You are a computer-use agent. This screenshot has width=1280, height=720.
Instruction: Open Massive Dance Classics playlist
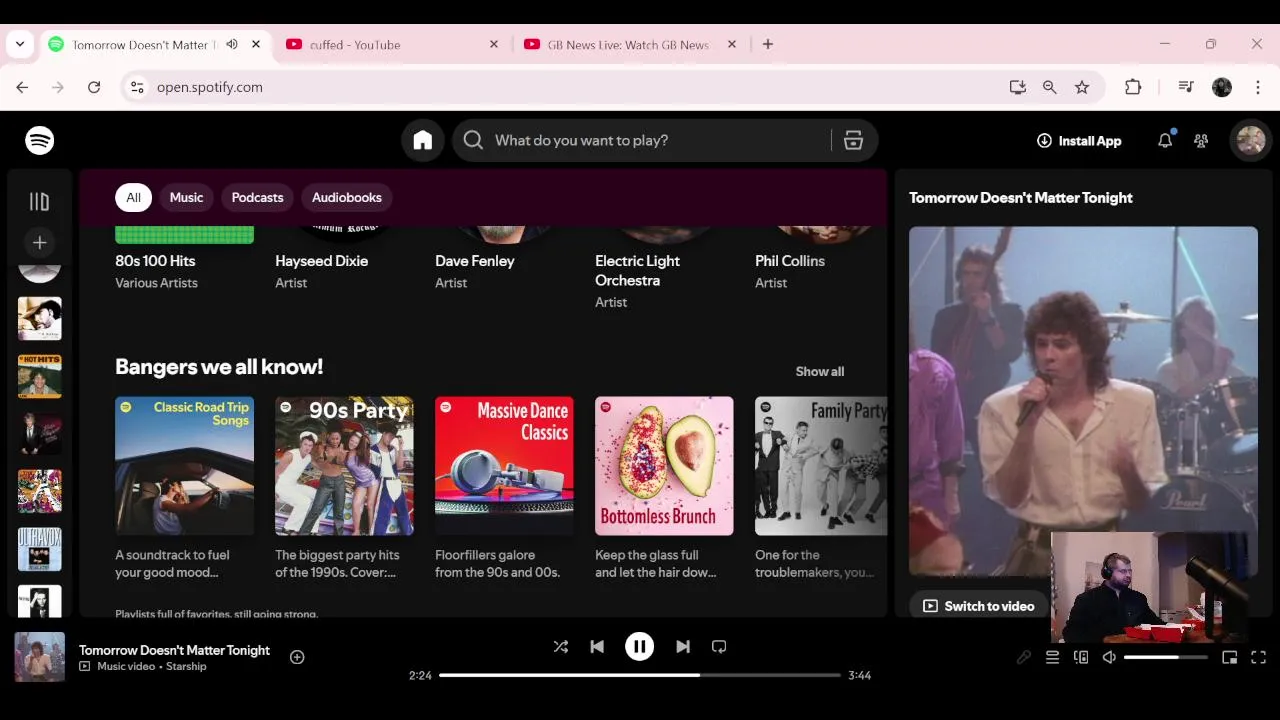click(504, 466)
